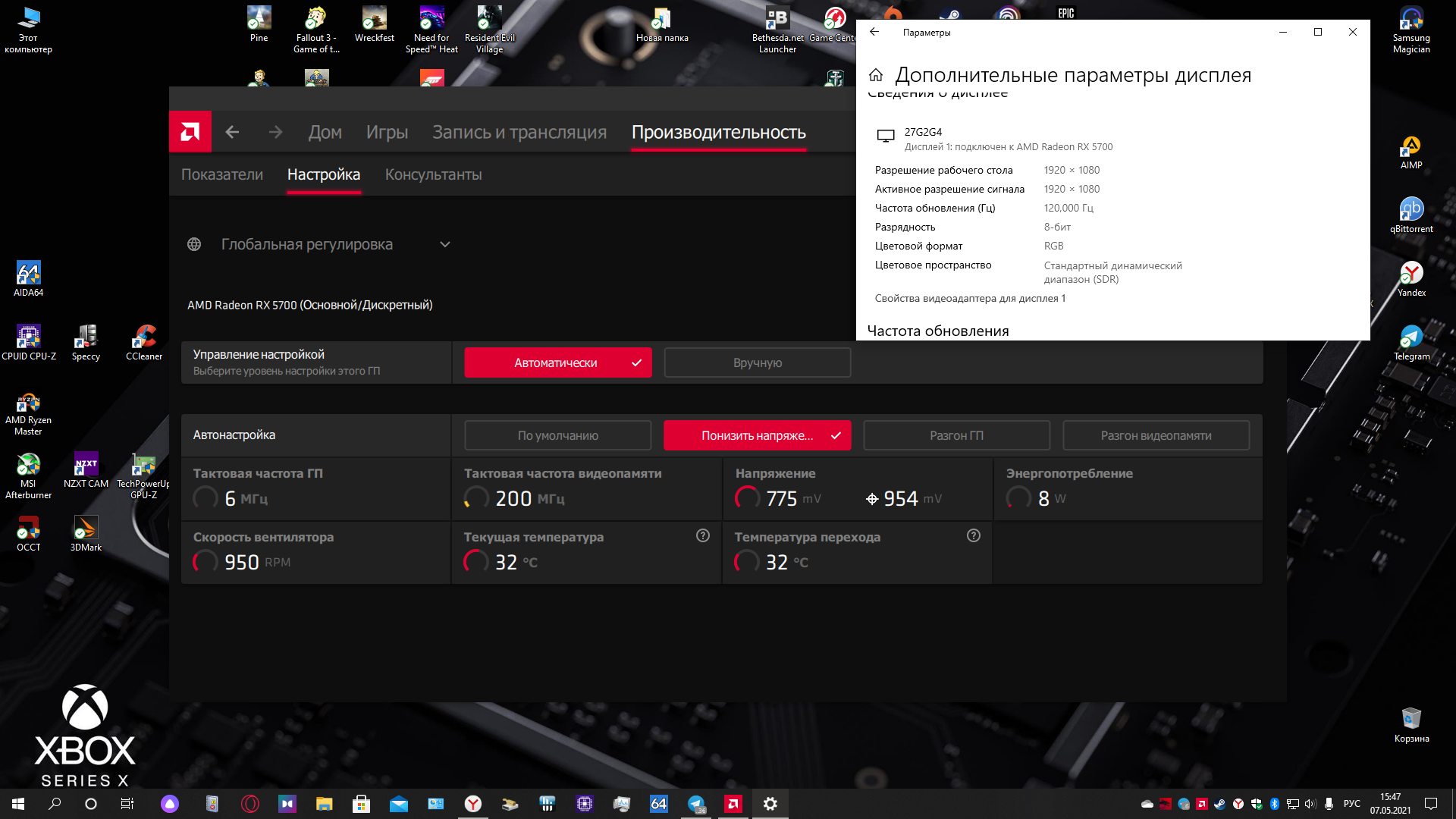Viewport: 1456px width, 819px height.
Task: Select Разгон видеопамяти button
Action: [x=1156, y=435]
